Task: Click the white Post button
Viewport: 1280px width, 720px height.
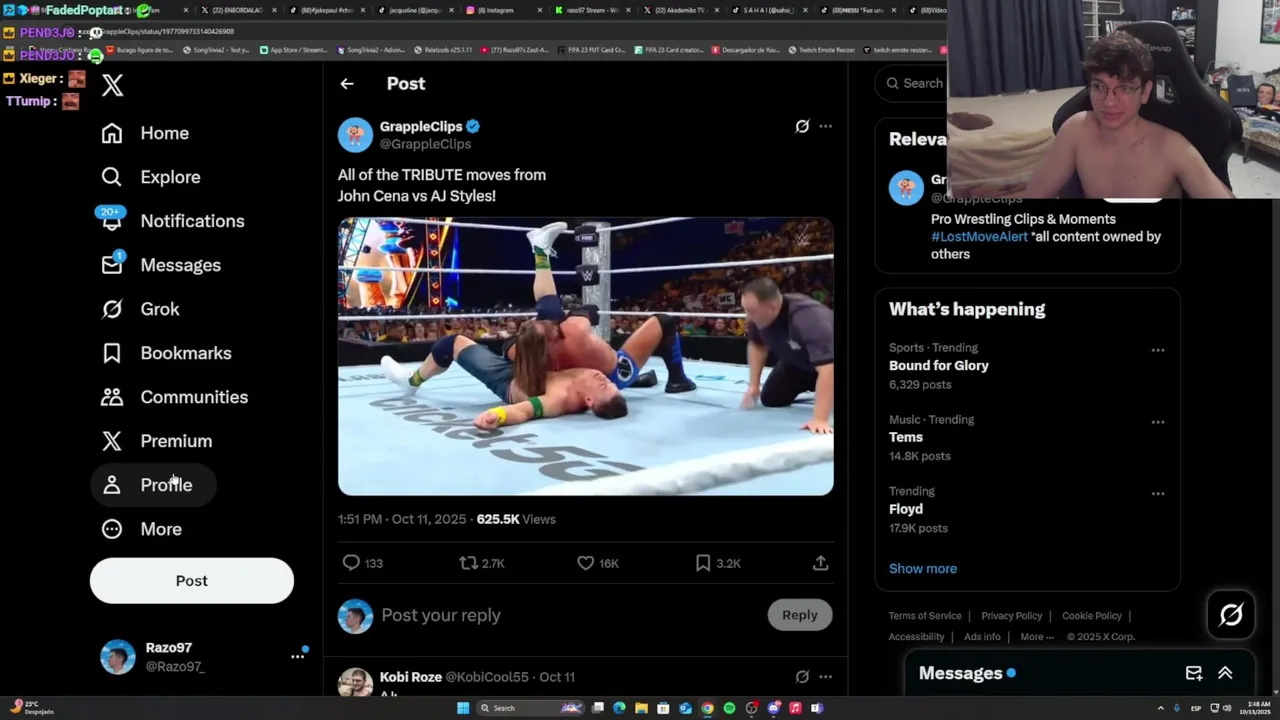Action: (192, 581)
